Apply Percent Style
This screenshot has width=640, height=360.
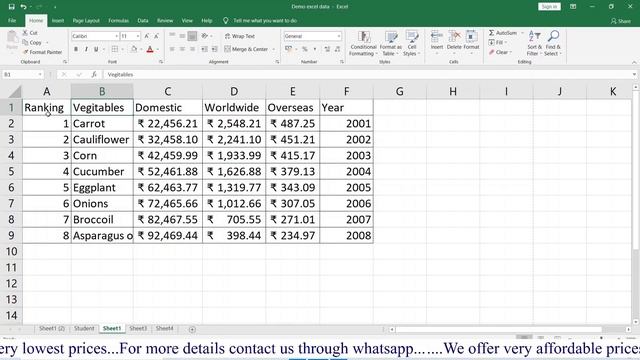point(304,49)
